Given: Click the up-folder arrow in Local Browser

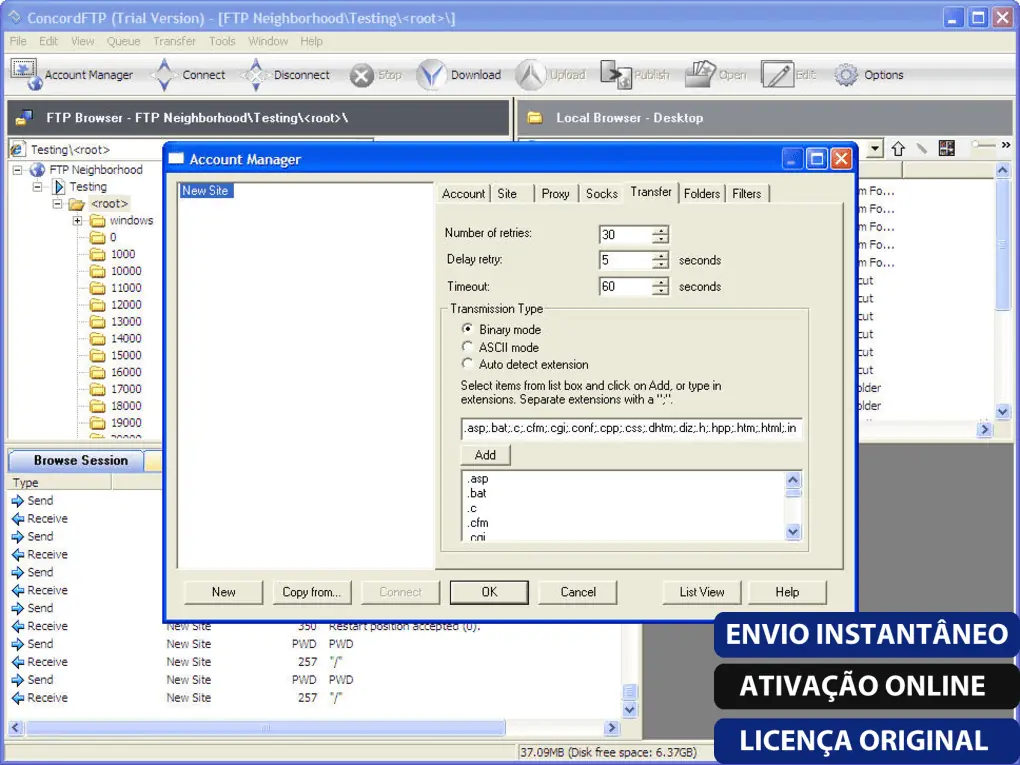Looking at the screenshot, I should coord(898,148).
